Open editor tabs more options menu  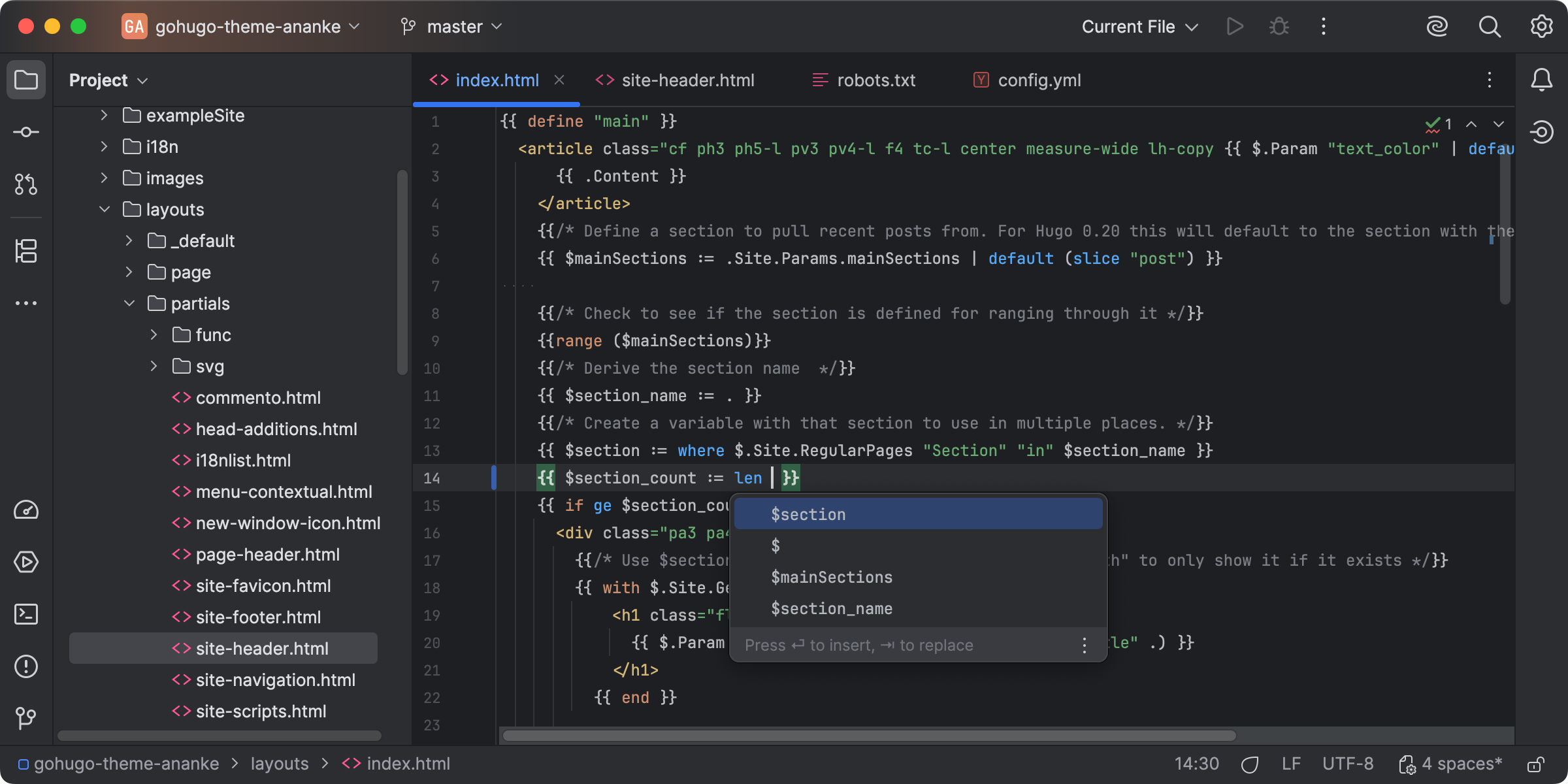pyautogui.click(x=1490, y=80)
